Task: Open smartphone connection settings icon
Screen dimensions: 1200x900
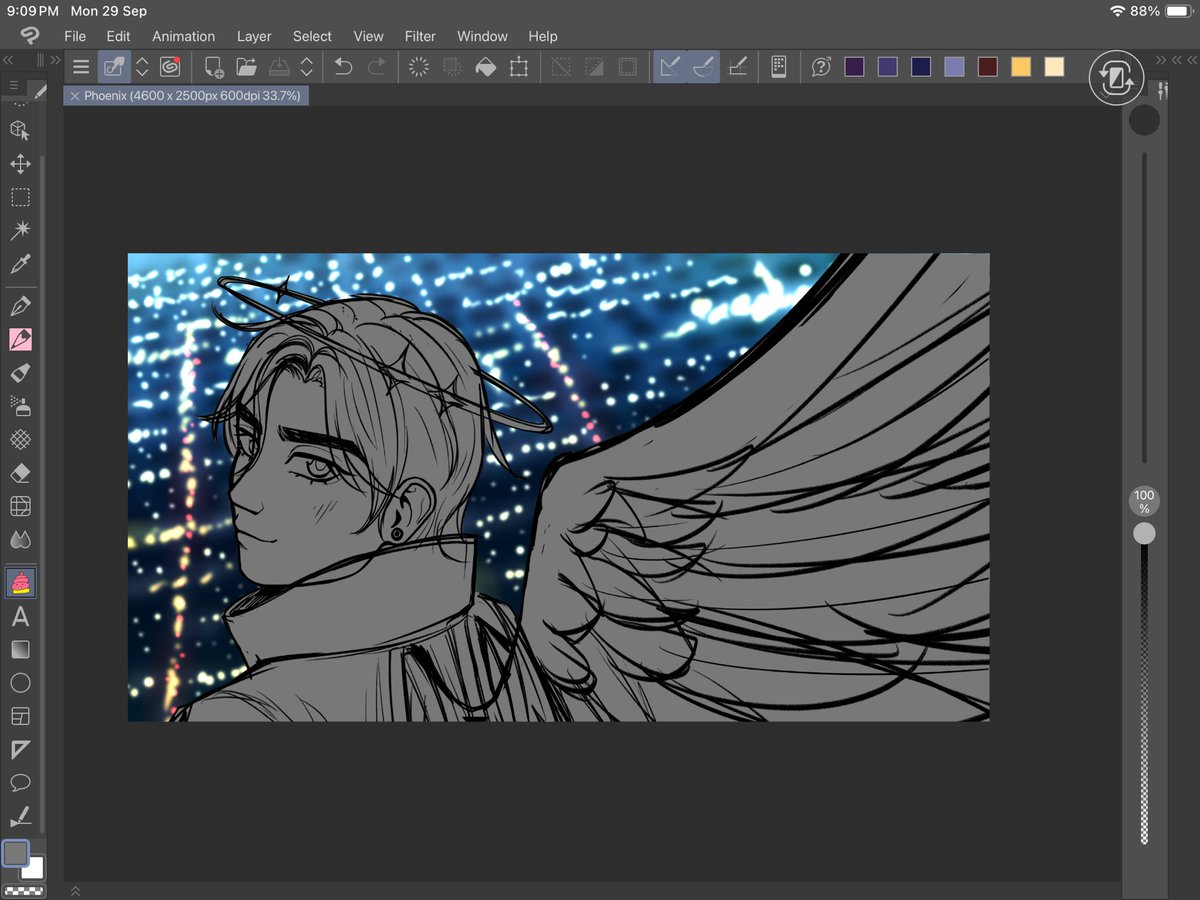Action: (x=779, y=68)
